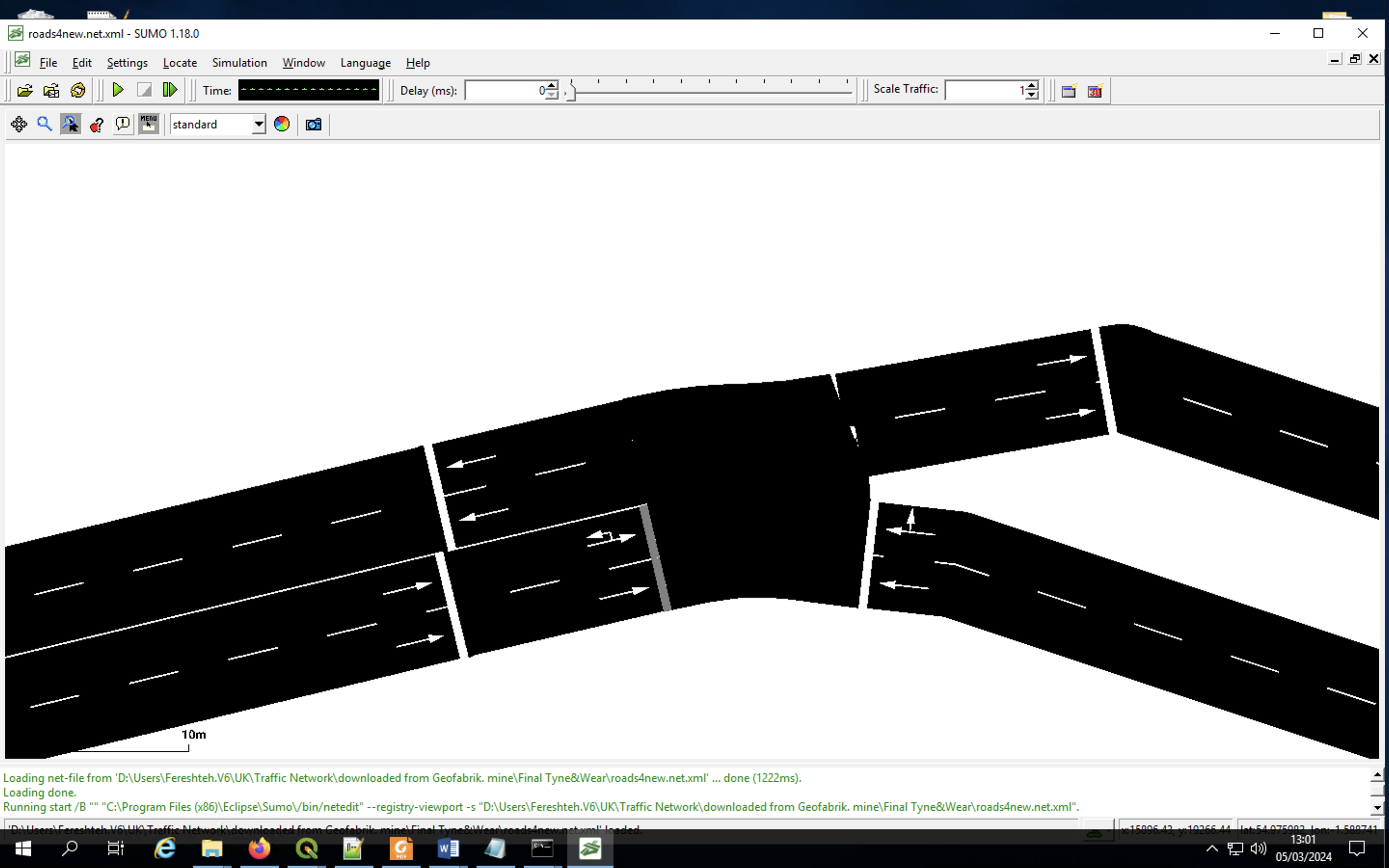This screenshot has width=1389, height=868.
Task: Open the volume control in the tray
Action: [x=1258, y=849]
